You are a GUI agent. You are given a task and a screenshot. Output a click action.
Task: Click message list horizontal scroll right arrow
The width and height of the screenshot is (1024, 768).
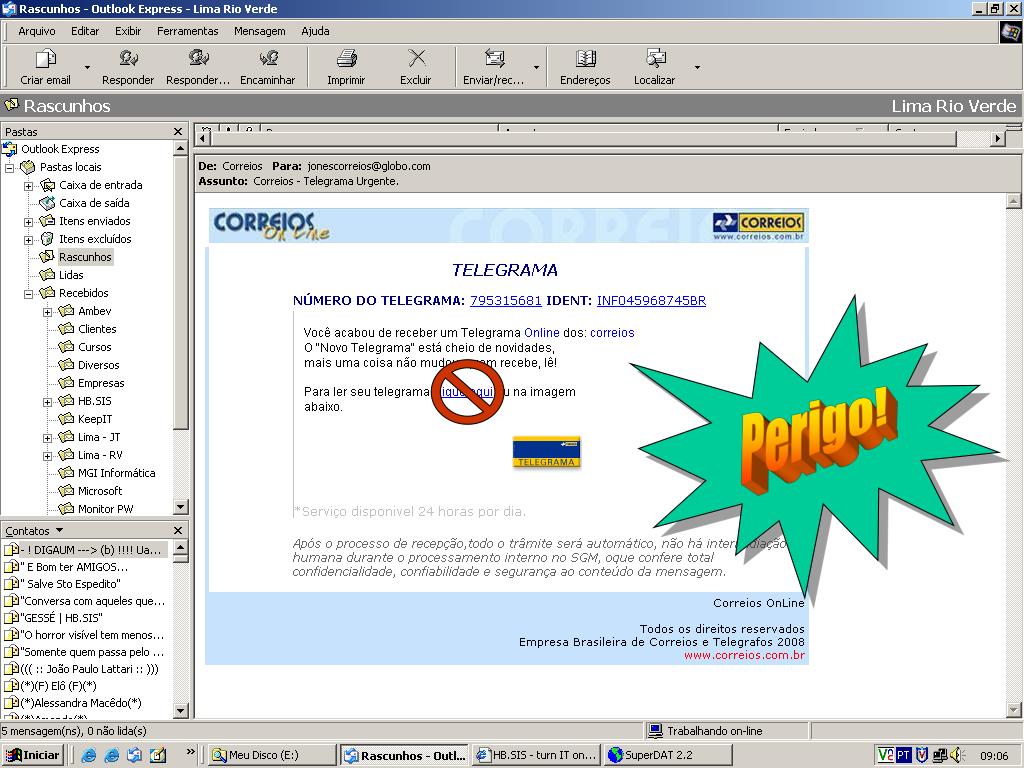pyautogui.click(x=997, y=138)
